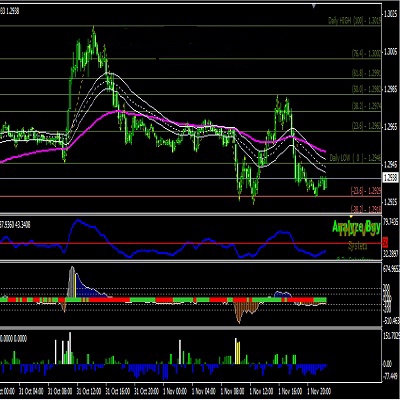Click the chart shift triangle marker
The height and width of the screenshot is (400, 400).
[x=314, y=6]
